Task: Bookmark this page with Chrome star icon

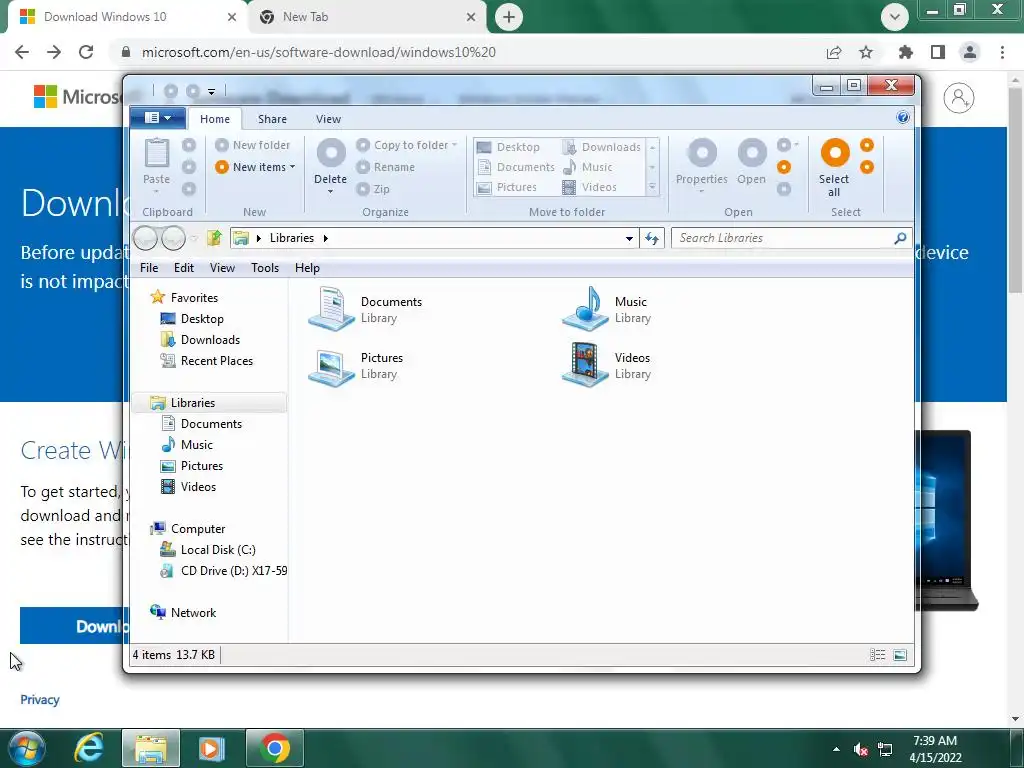Action: [866, 52]
